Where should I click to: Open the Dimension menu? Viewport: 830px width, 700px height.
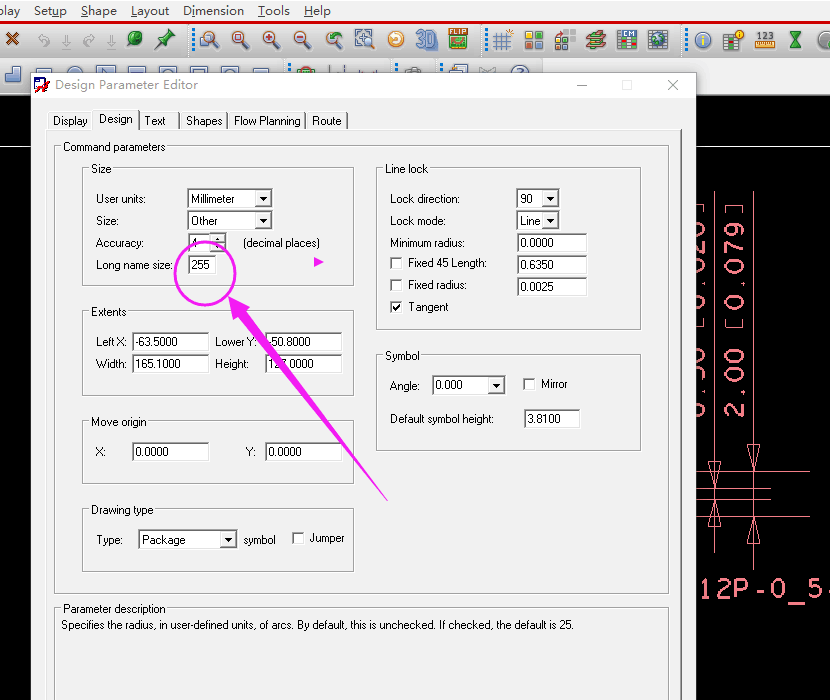(x=213, y=11)
